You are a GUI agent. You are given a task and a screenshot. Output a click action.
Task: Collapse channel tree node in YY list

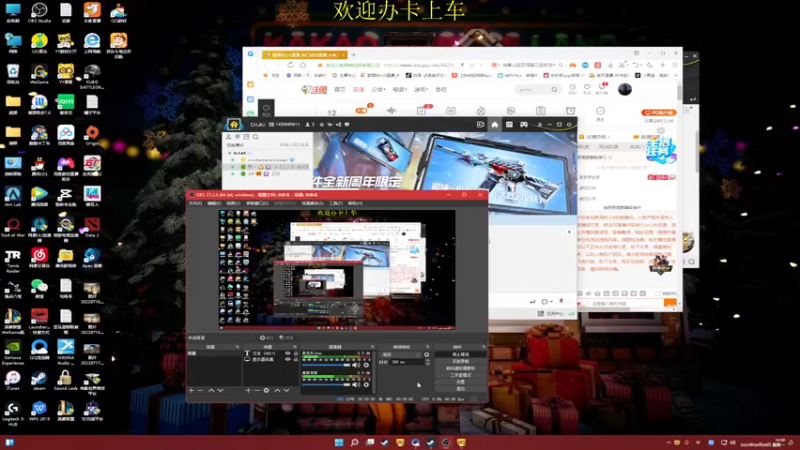pyautogui.click(x=230, y=153)
